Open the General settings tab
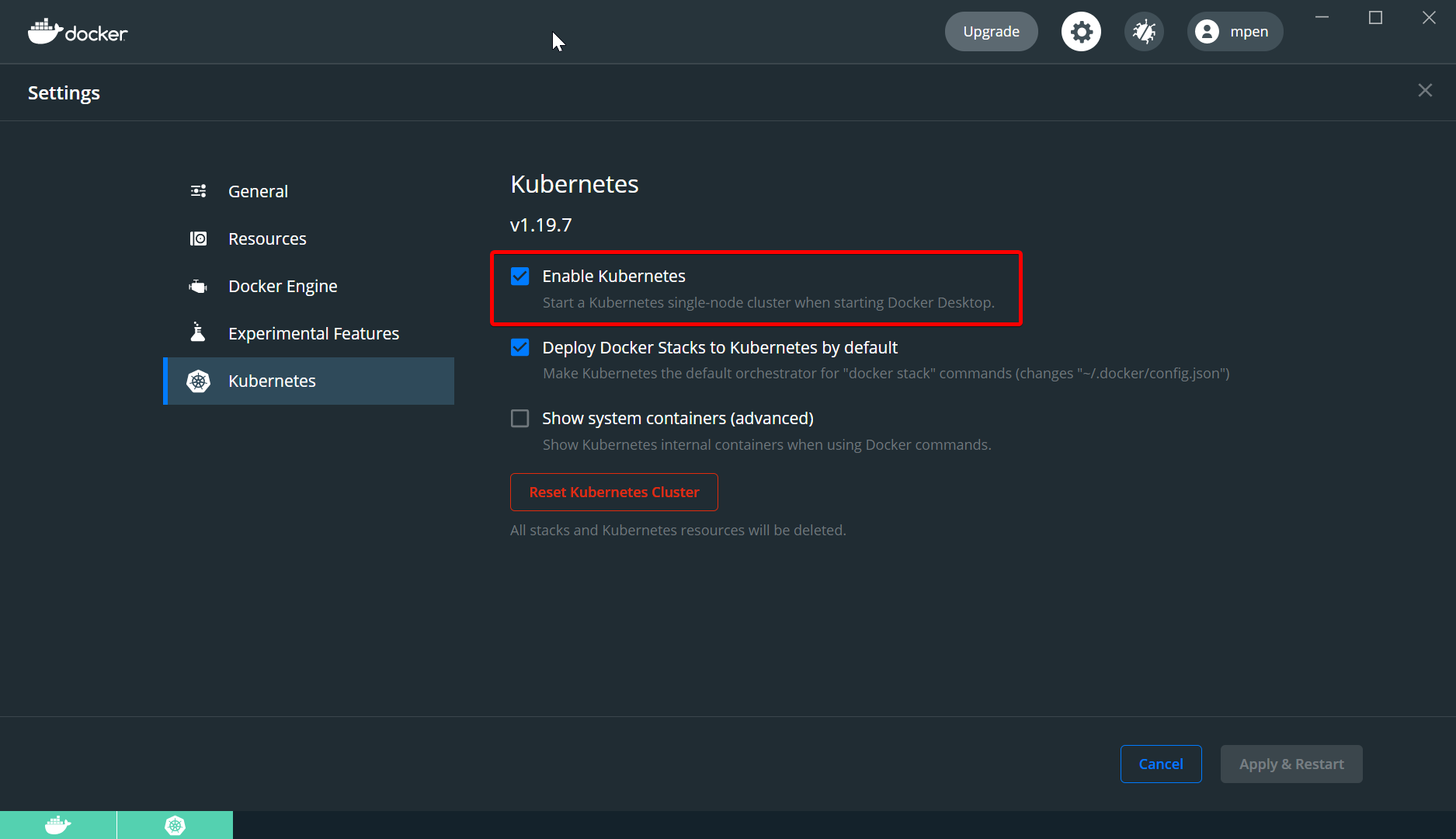This screenshot has height=839, width=1456. [309, 191]
